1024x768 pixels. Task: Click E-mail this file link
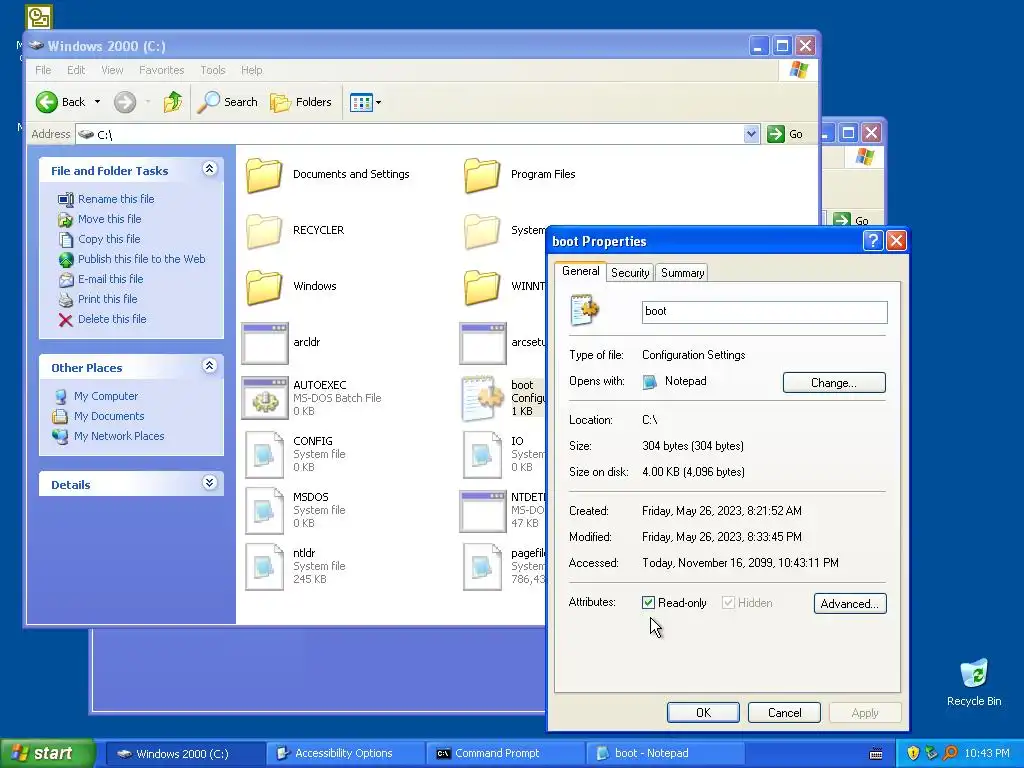tap(110, 279)
